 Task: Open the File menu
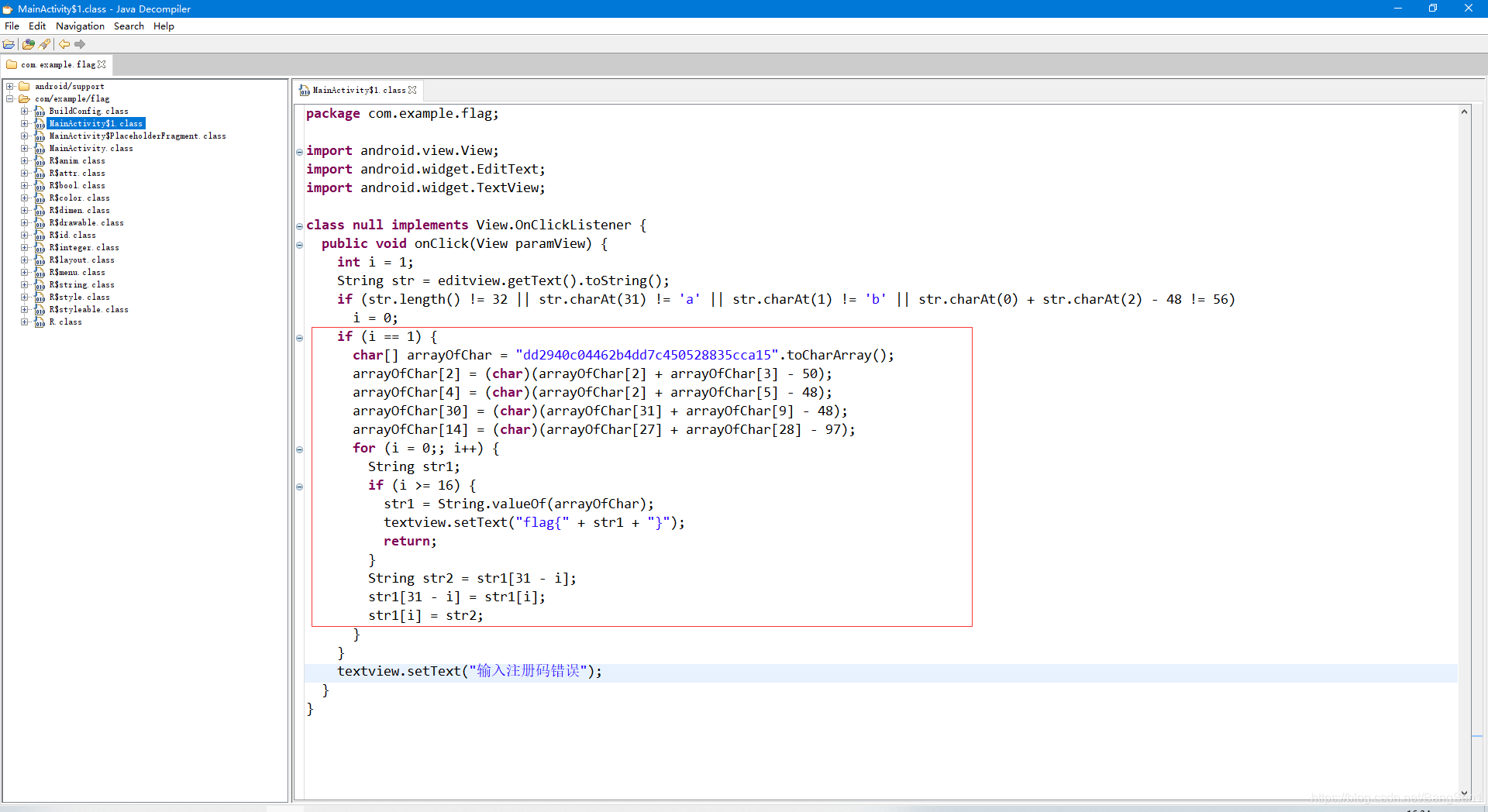click(x=12, y=26)
